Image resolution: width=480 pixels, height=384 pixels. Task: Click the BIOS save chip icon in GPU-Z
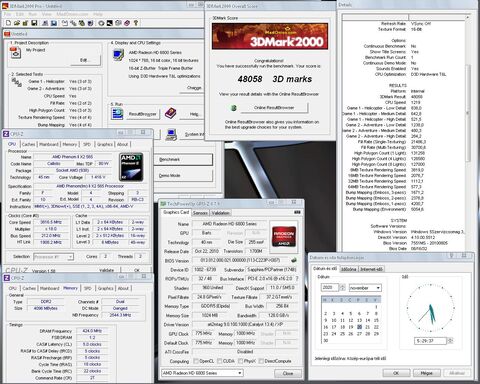pyautogui.click(x=294, y=260)
